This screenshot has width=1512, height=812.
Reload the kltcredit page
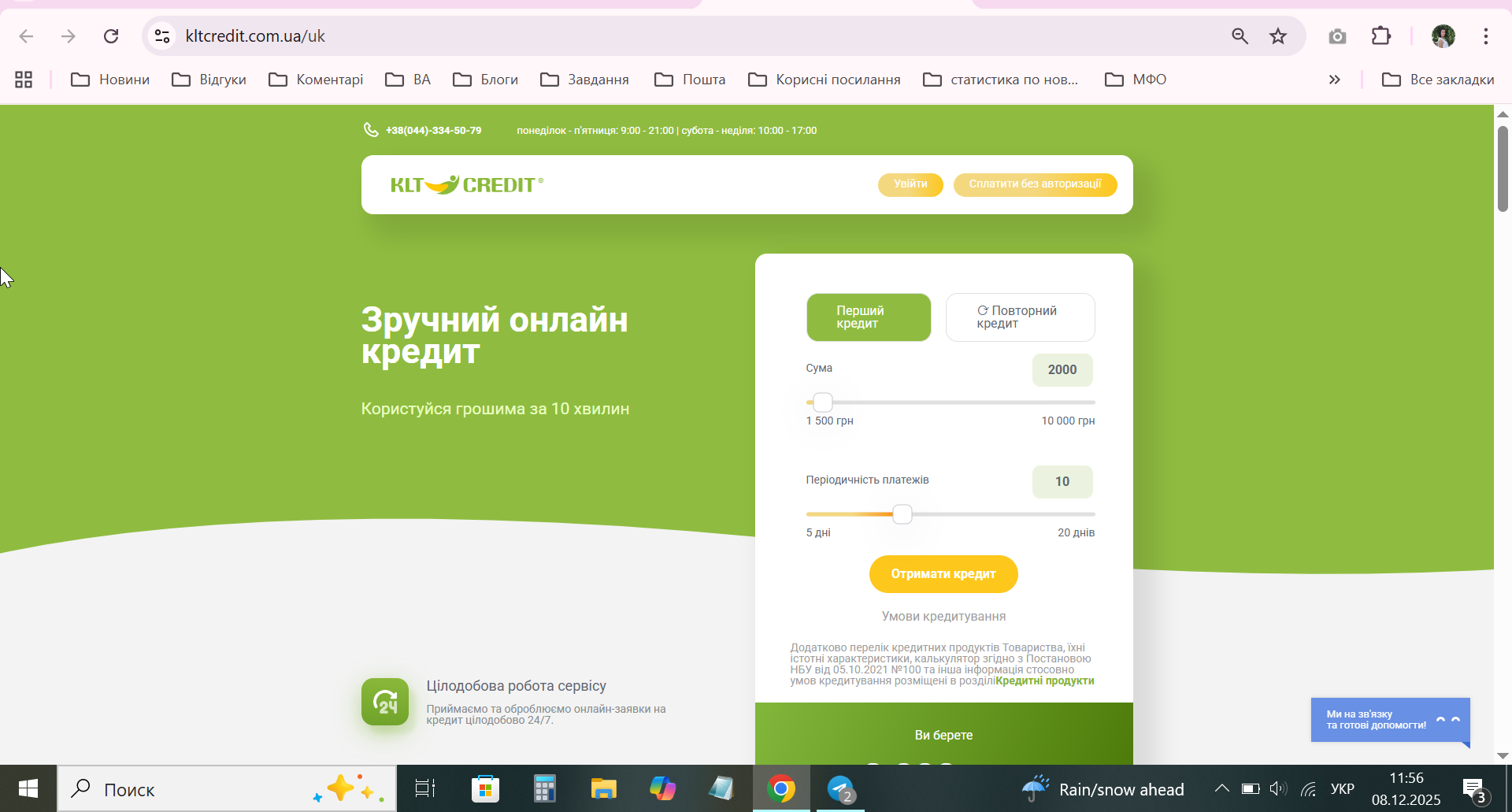(x=111, y=36)
